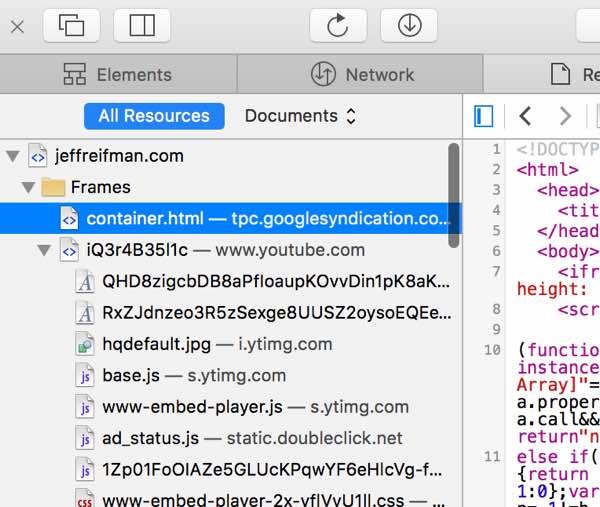
Task: Click the container.html document icon
Action: point(69,218)
